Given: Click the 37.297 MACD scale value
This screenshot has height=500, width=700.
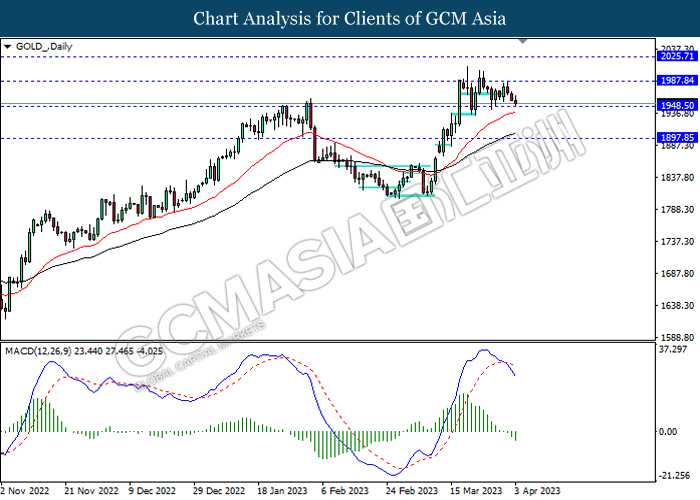Looking at the screenshot, I should 673,349.
